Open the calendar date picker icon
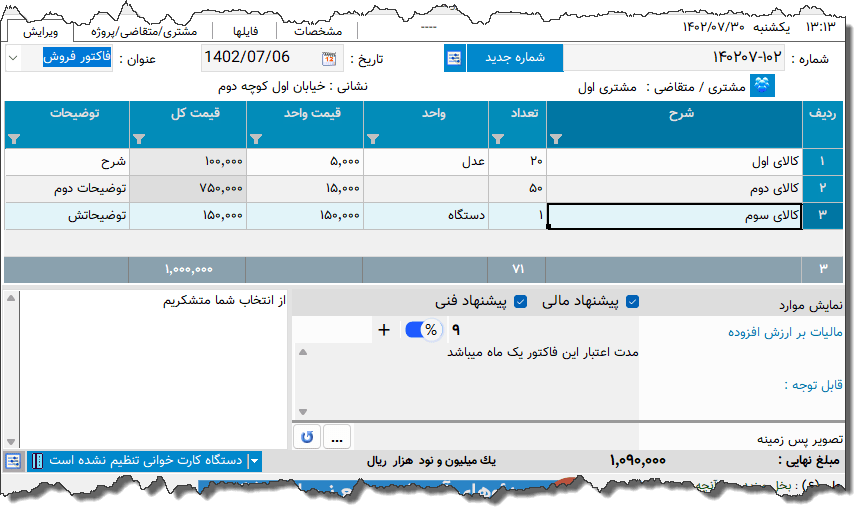This screenshot has width=854, height=507. tap(329, 58)
